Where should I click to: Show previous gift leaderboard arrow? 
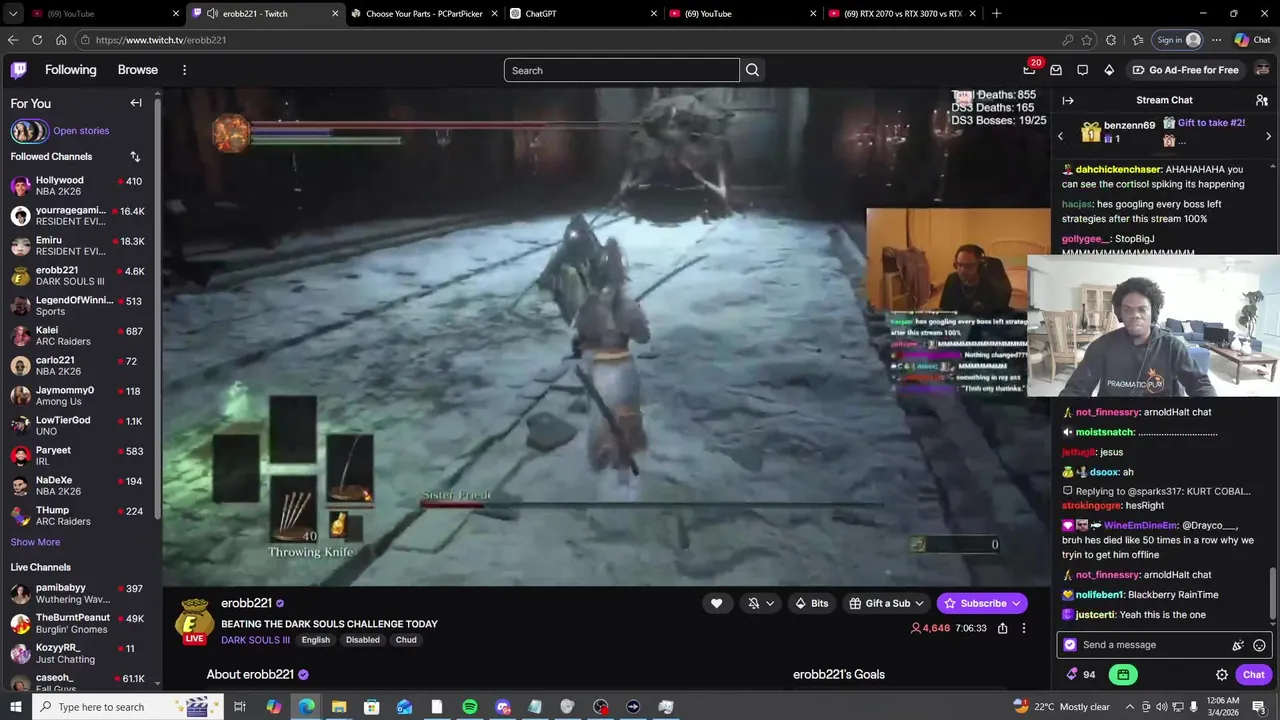pos(1061,136)
